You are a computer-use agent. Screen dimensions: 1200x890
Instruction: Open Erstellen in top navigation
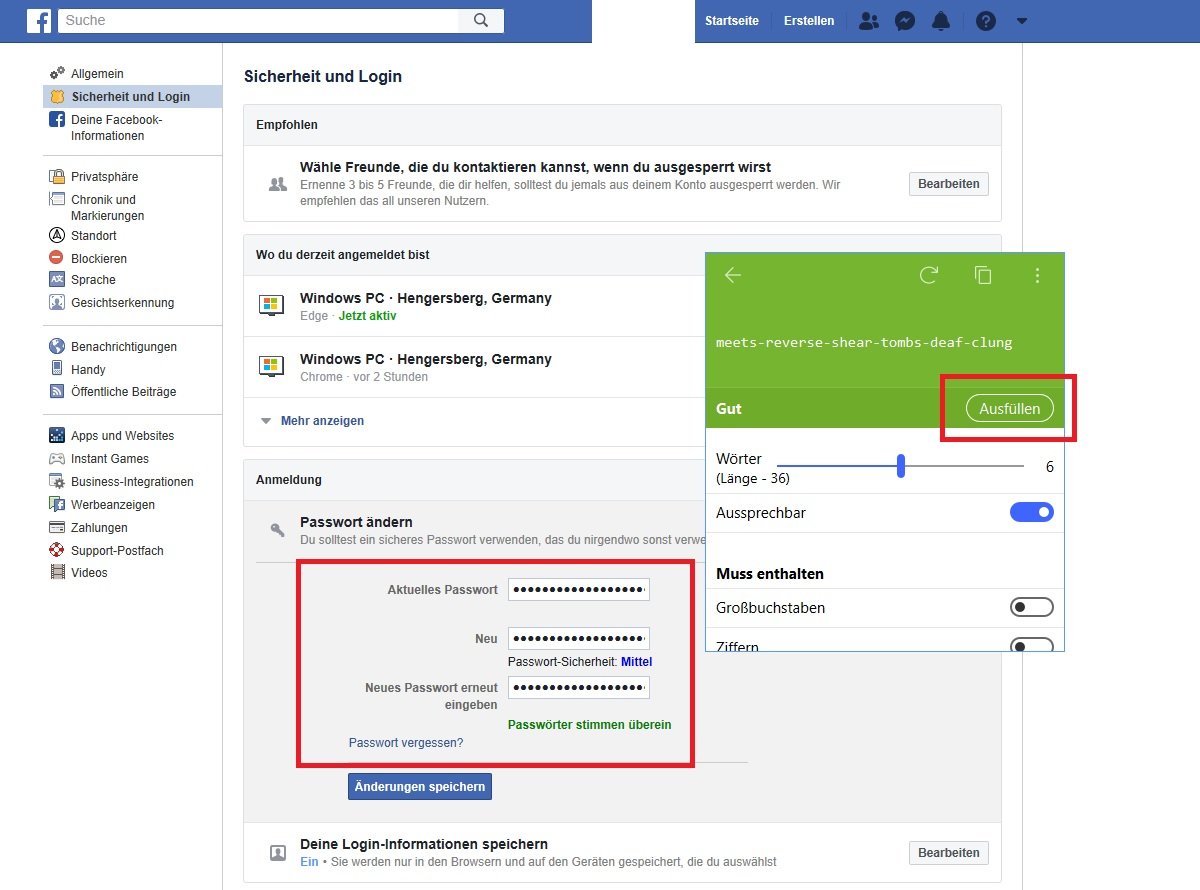pos(809,21)
